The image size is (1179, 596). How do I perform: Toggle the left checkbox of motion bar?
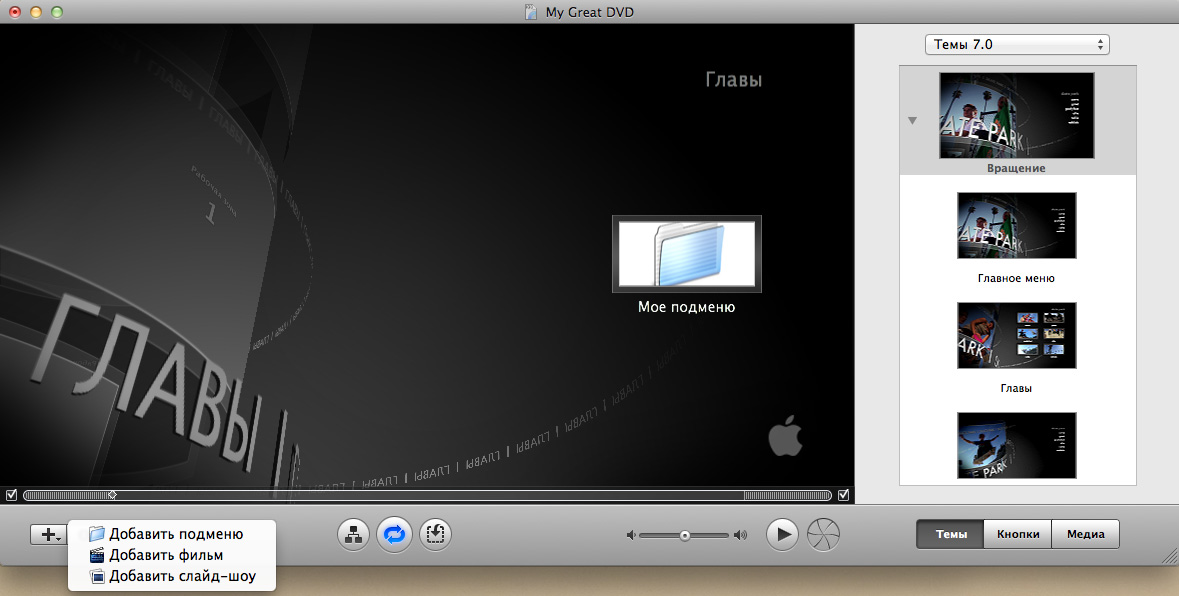coord(11,495)
